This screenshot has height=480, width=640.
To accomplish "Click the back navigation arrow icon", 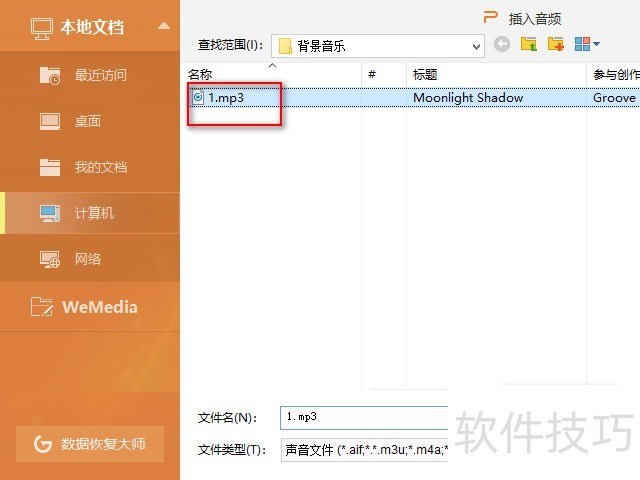I will (502, 45).
